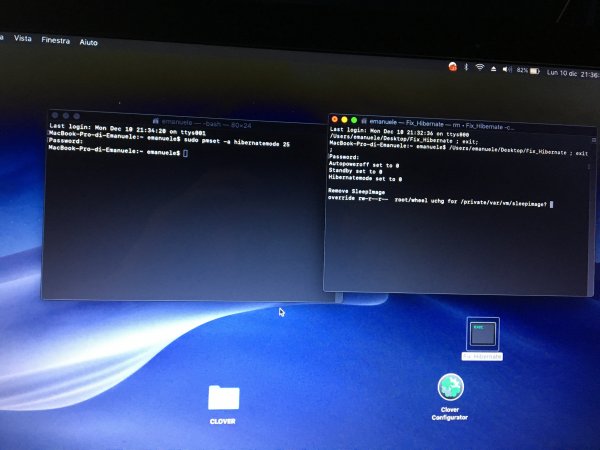Click the eject icon in menu bar

click(x=494, y=69)
